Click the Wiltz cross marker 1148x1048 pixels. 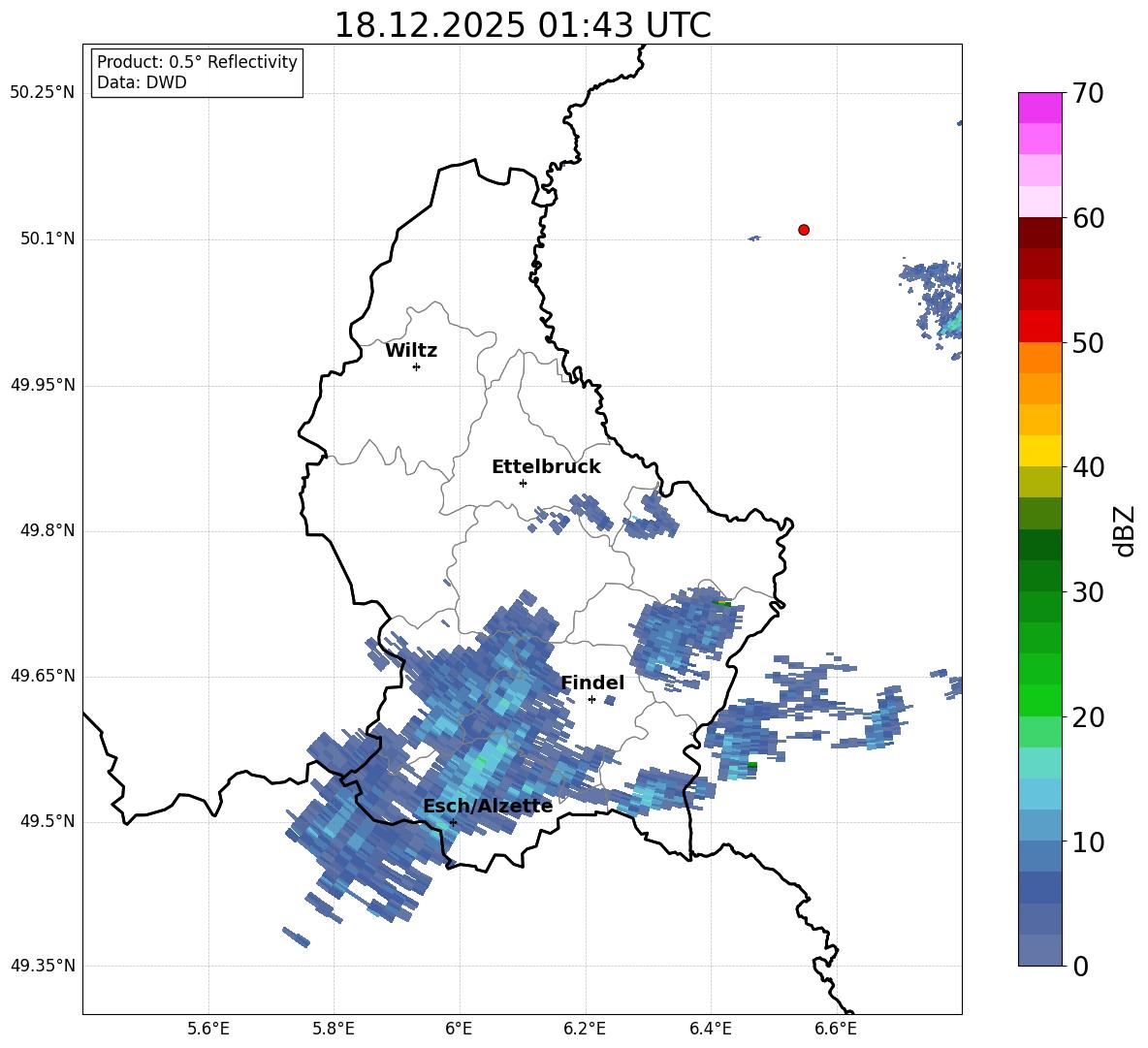417,366
